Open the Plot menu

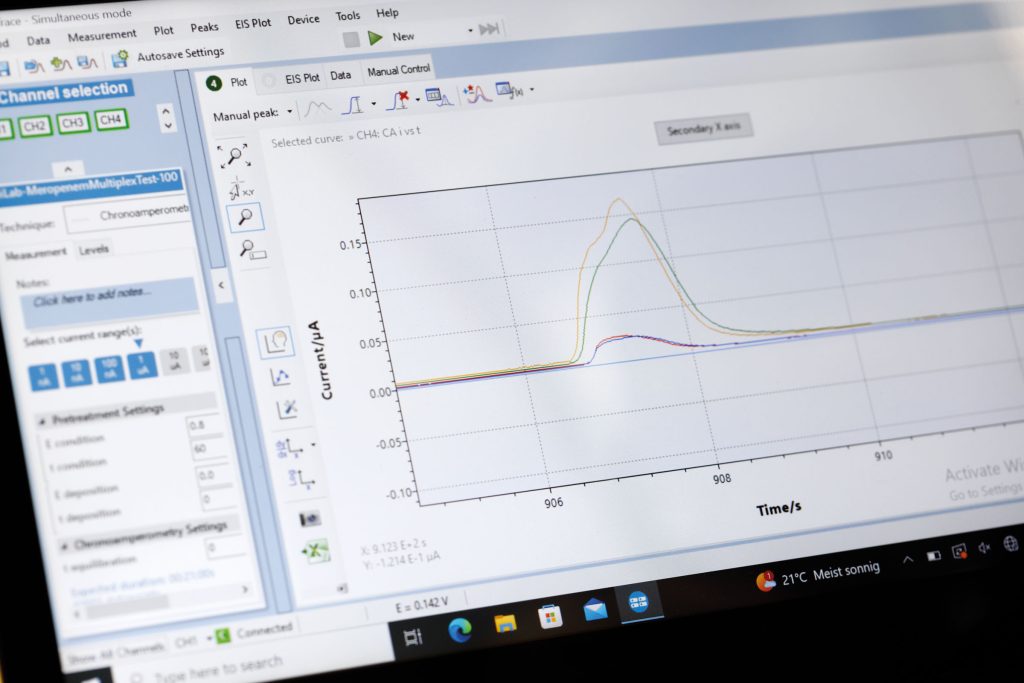pos(163,31)
